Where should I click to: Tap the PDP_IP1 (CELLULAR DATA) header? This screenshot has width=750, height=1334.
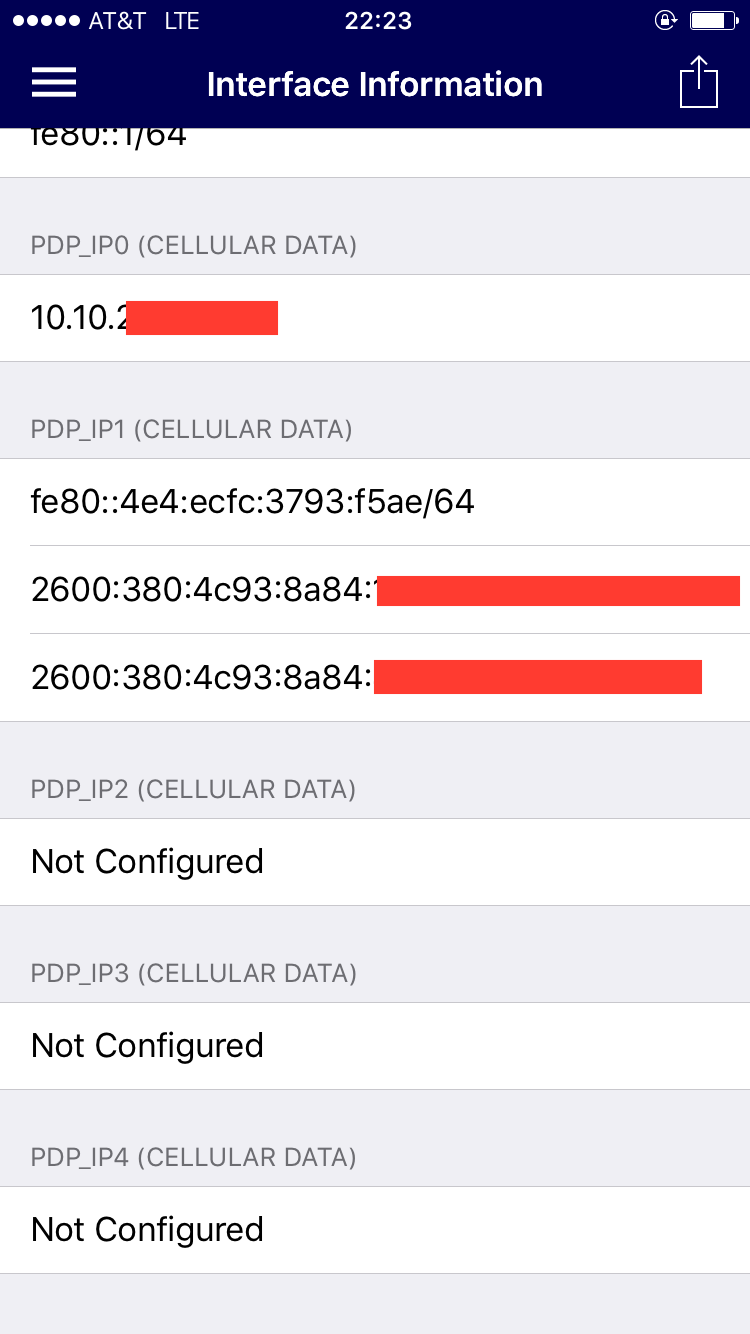pos(192,429)
